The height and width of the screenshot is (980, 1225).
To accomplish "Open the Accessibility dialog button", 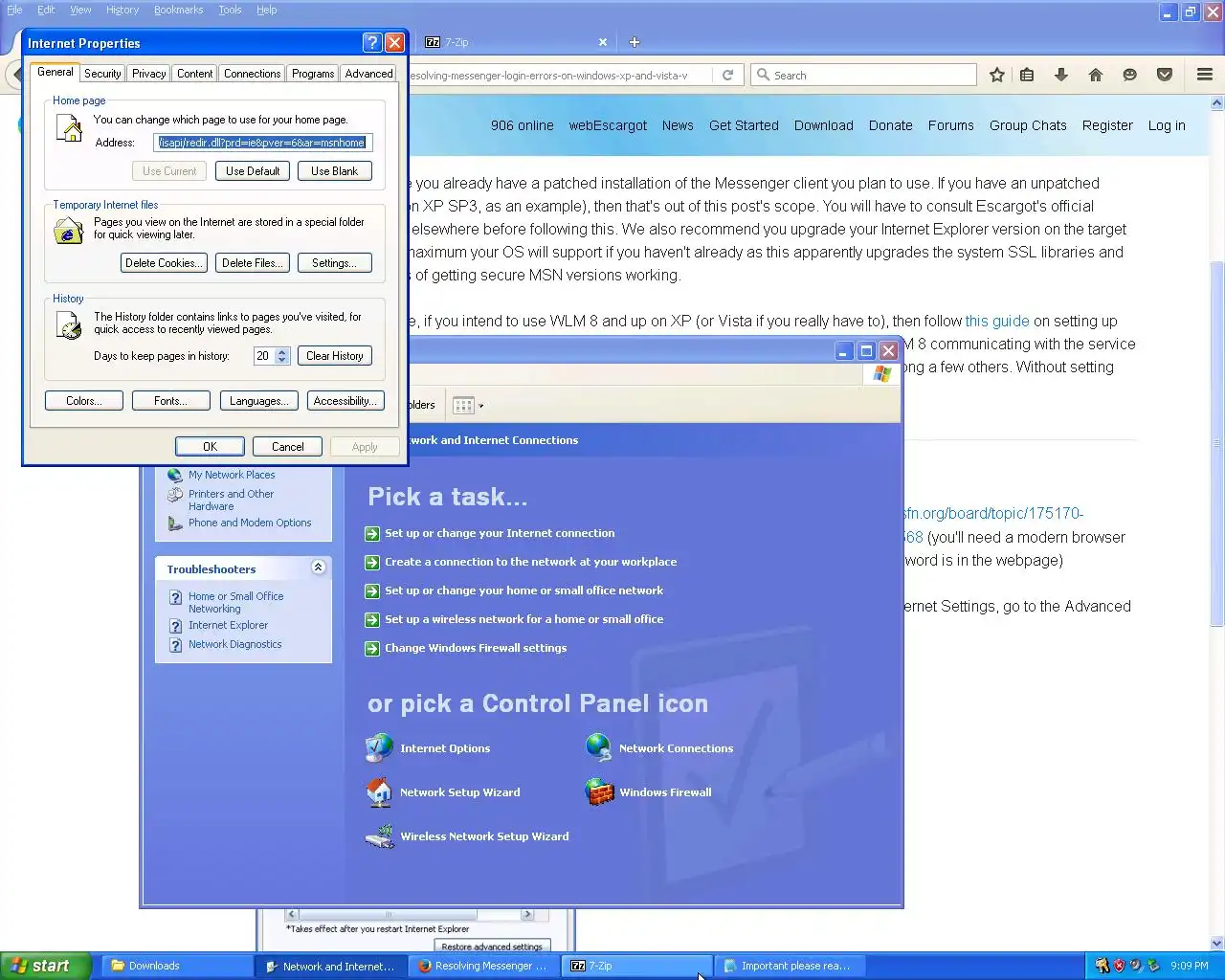I will (x=345, y=401).
